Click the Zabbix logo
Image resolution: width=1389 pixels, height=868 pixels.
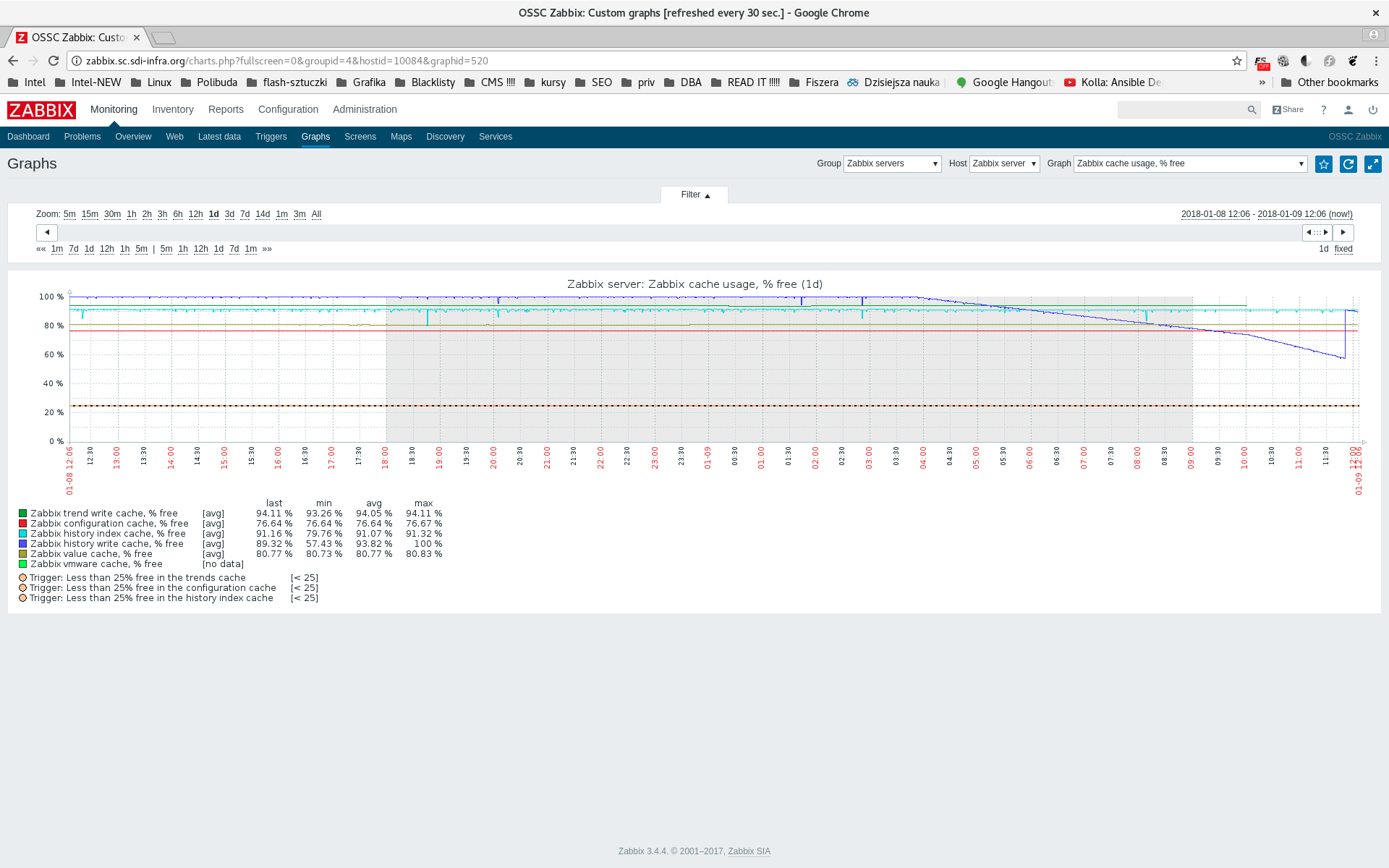coord(41,110)
